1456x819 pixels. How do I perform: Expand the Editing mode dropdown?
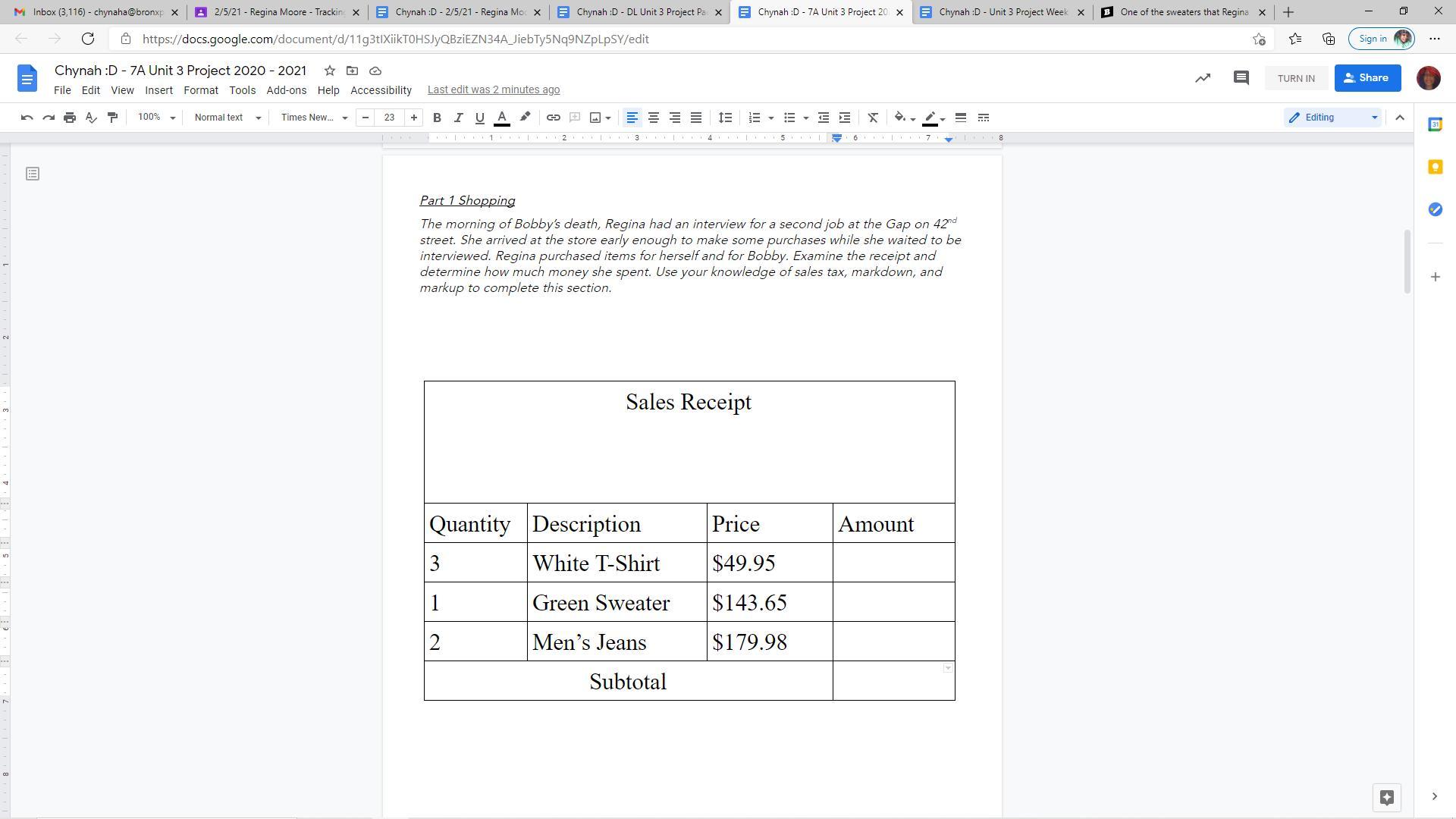[x=1332, y=118]
